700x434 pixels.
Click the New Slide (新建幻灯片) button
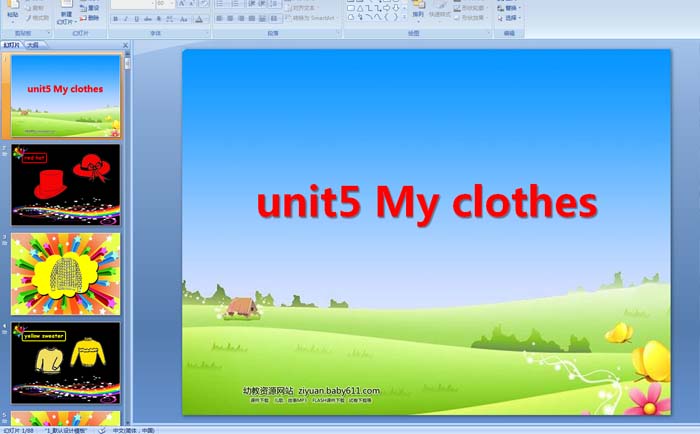[x=67, y=13]
